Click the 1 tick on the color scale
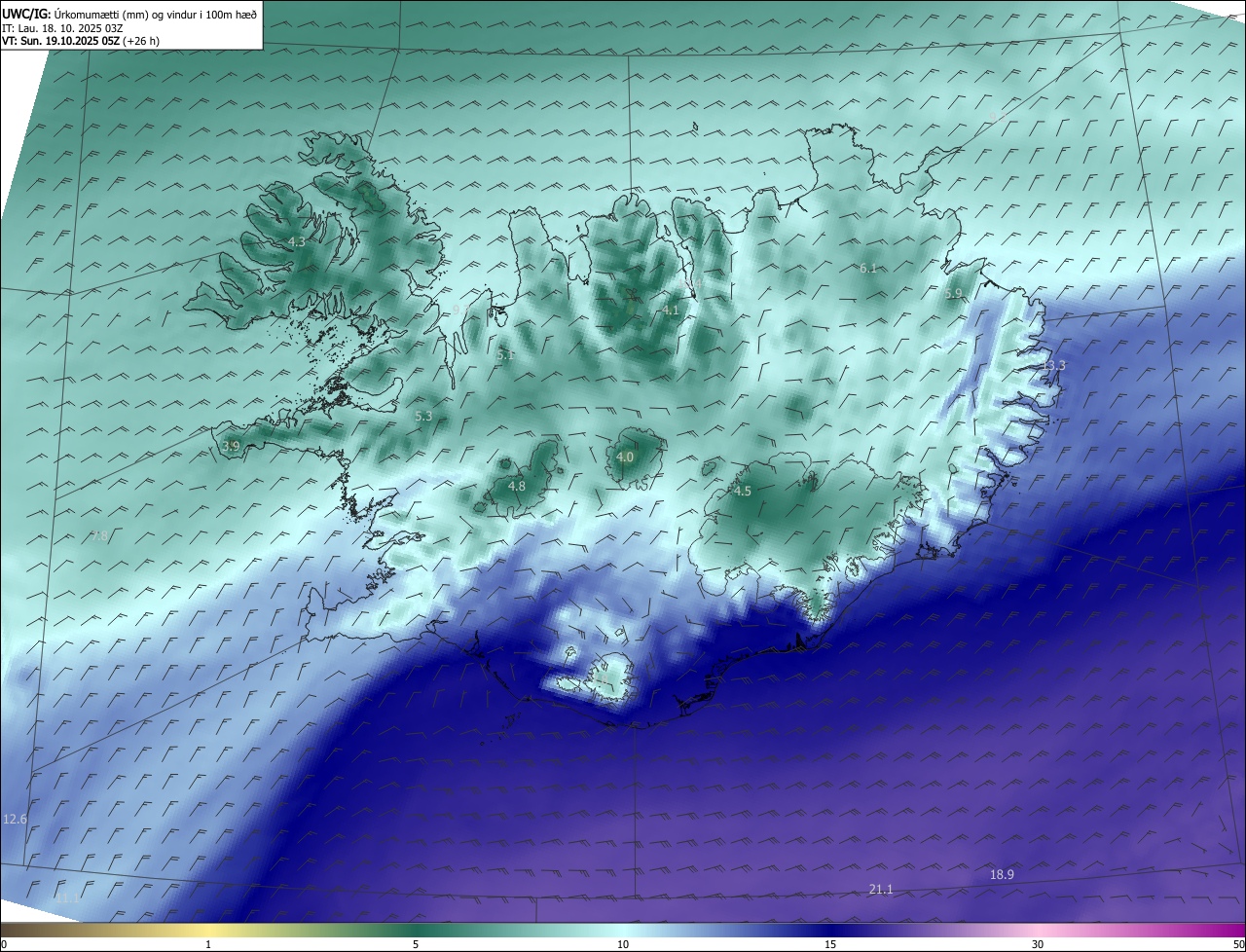The height and width of the screenshot is (952, 1246). click(x=209, y=944)
